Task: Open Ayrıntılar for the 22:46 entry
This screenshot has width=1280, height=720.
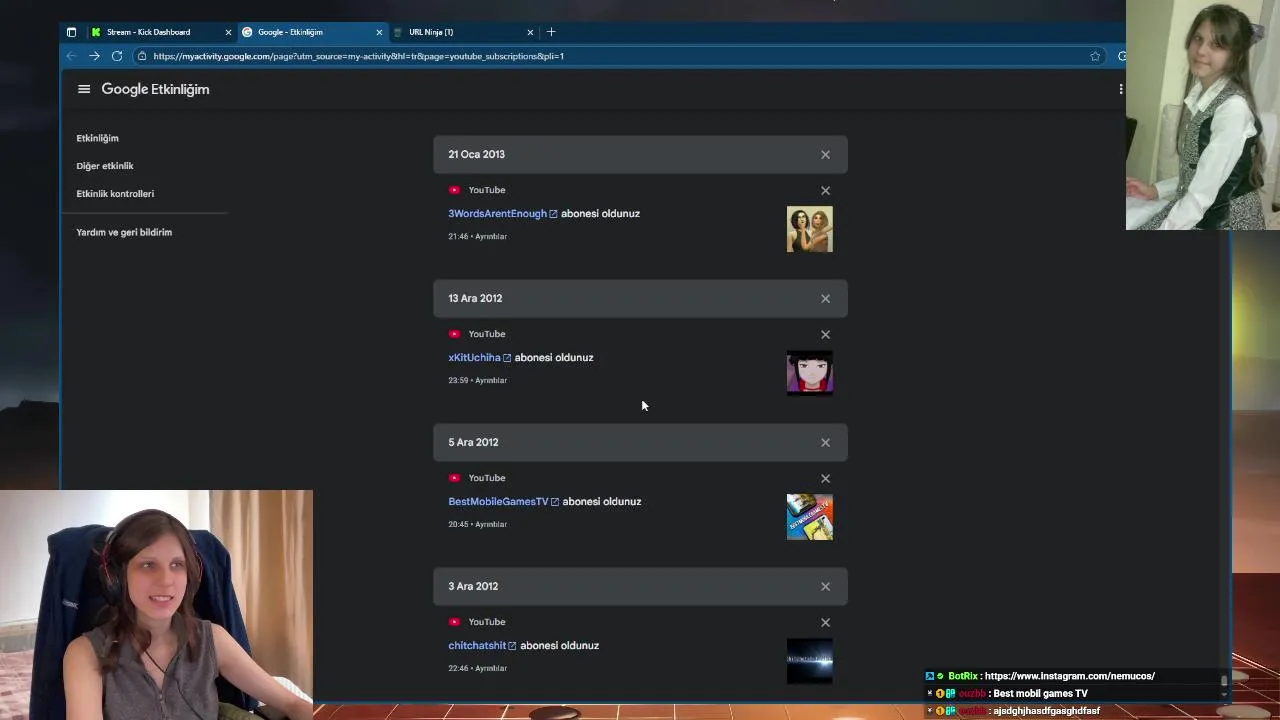Action: [x=491, y=669]
